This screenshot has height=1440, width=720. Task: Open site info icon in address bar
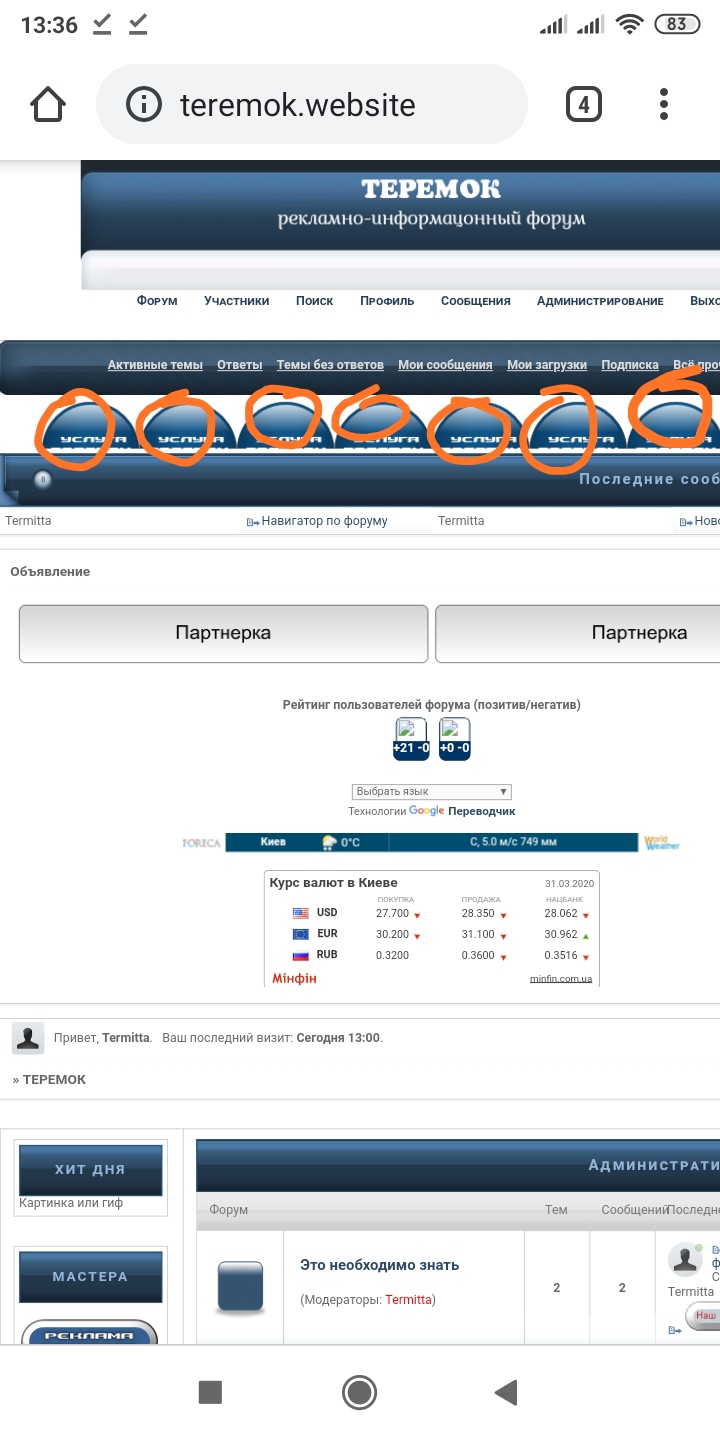pyautogui.click(x=144, y=104)
